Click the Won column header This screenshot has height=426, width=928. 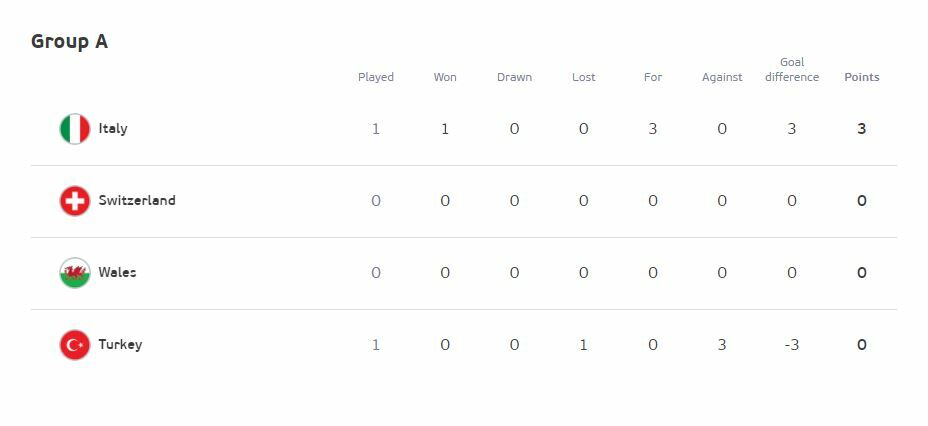pos(445,77)
